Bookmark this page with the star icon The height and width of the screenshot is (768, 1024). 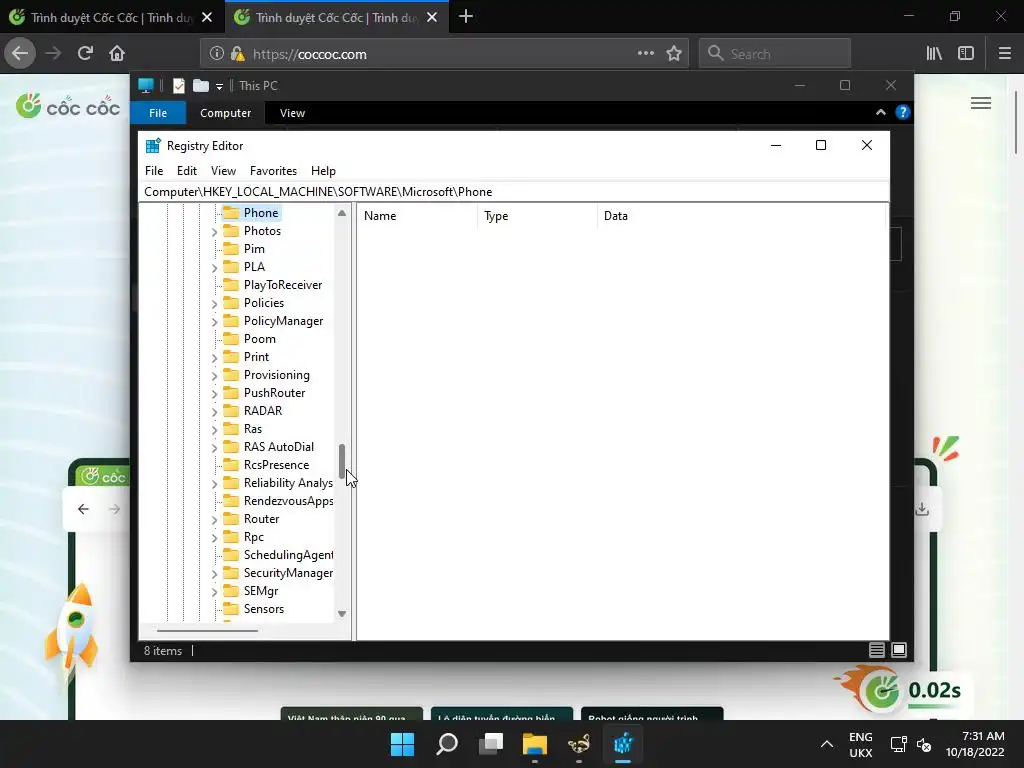674,54
